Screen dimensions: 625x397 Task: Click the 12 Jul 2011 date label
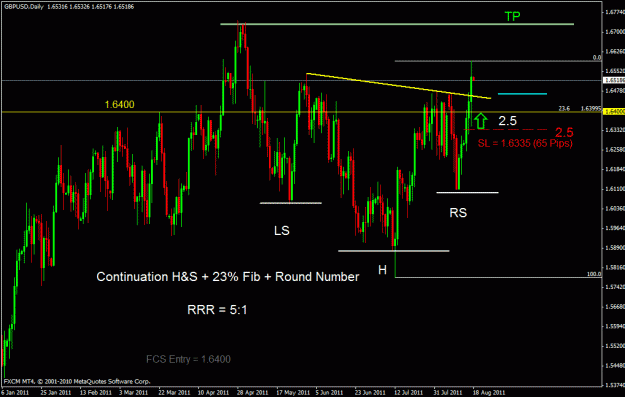click(409, 393)
